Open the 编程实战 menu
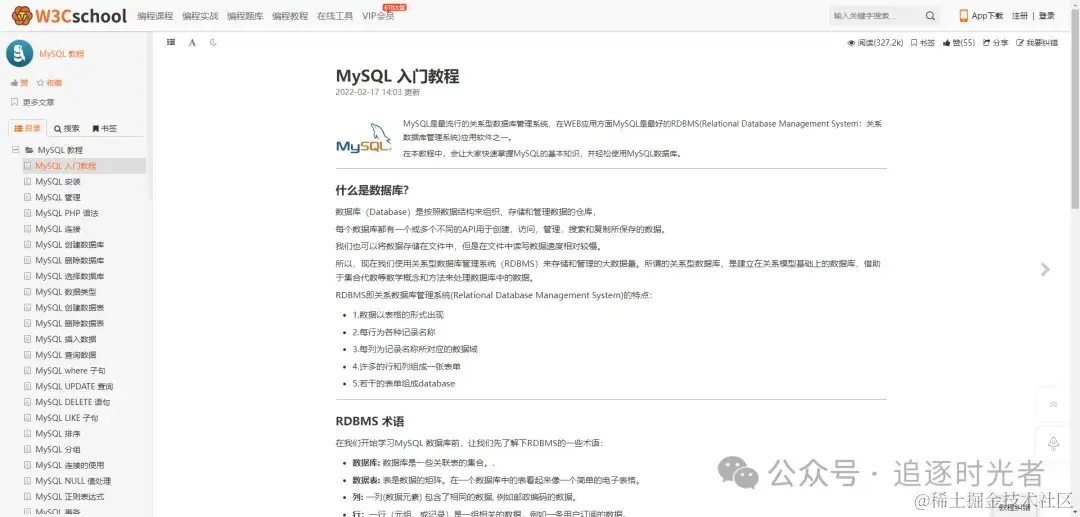Screen dimensions: 1080x517 200,16
